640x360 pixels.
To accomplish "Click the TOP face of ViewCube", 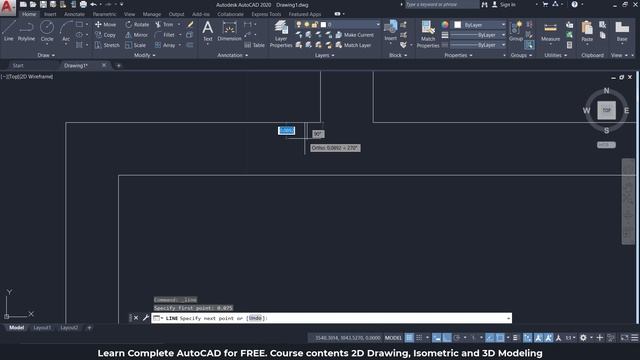I will (607, 110).
